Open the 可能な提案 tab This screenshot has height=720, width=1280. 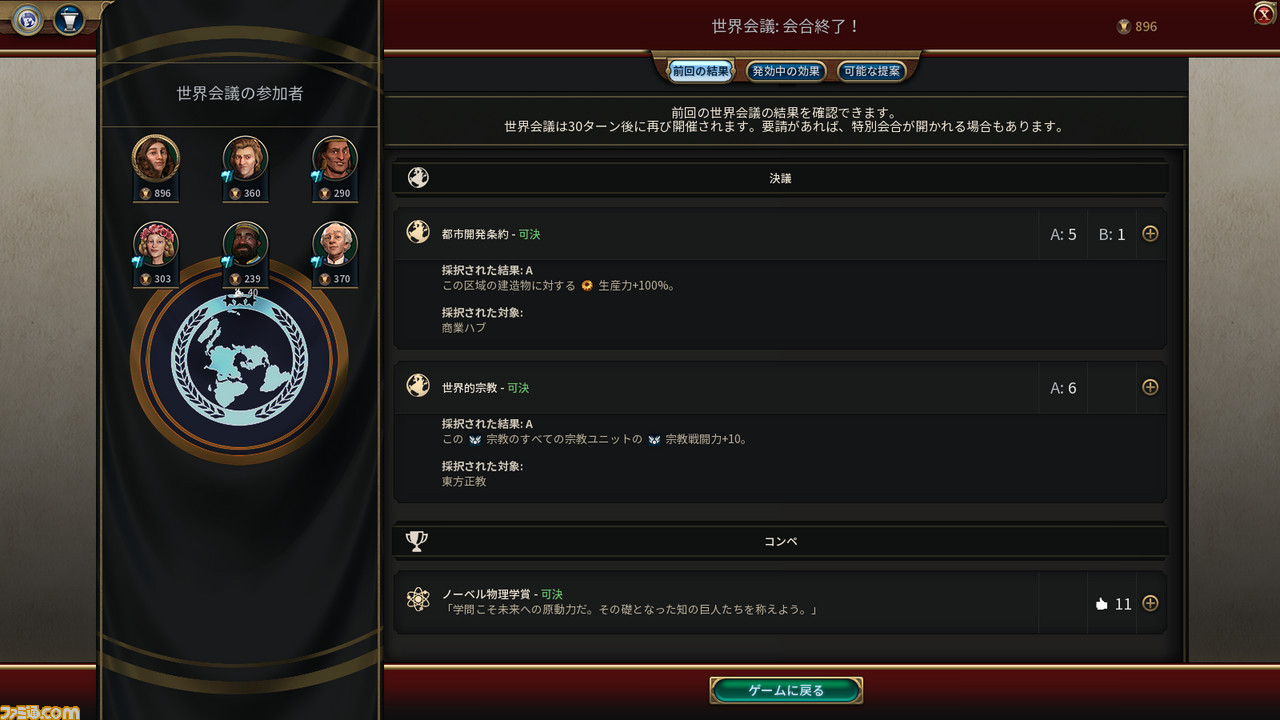(x=872, y=71)
